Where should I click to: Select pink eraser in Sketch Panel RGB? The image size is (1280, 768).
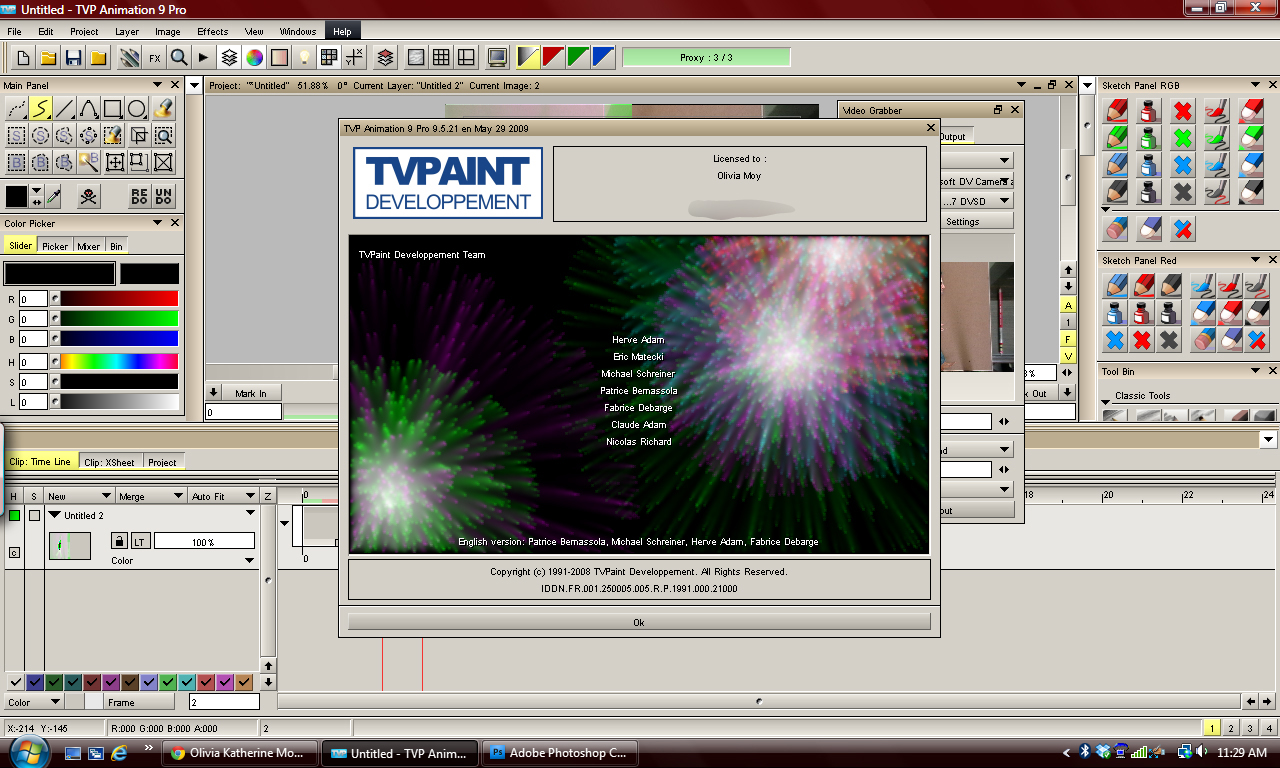(1116, 230)
